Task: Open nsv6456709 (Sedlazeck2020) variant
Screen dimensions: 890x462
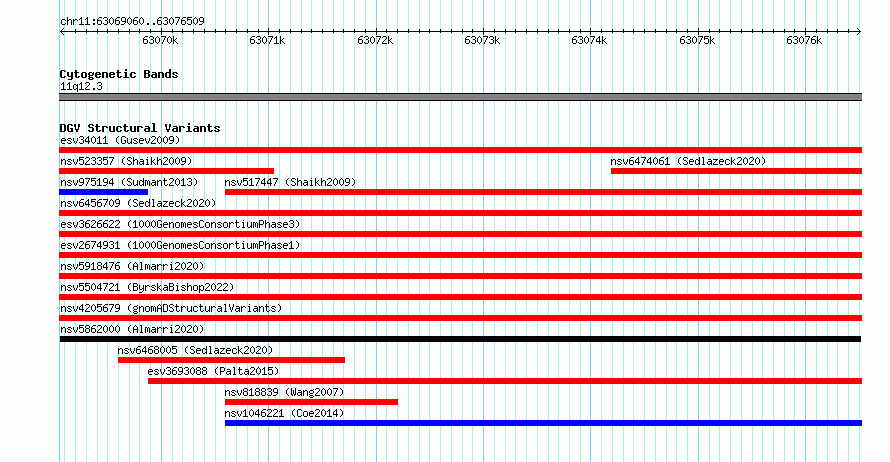Action: coord(138,203)
